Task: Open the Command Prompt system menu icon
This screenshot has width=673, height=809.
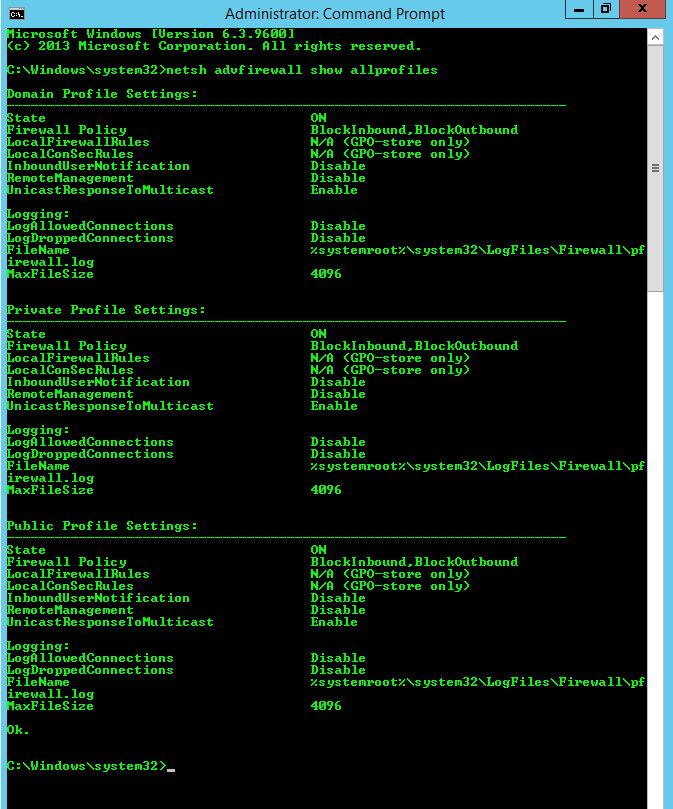Action: (17, 13)
